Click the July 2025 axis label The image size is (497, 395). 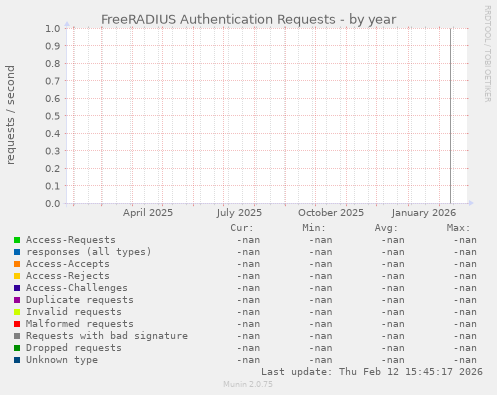click(x=239, y=213)
